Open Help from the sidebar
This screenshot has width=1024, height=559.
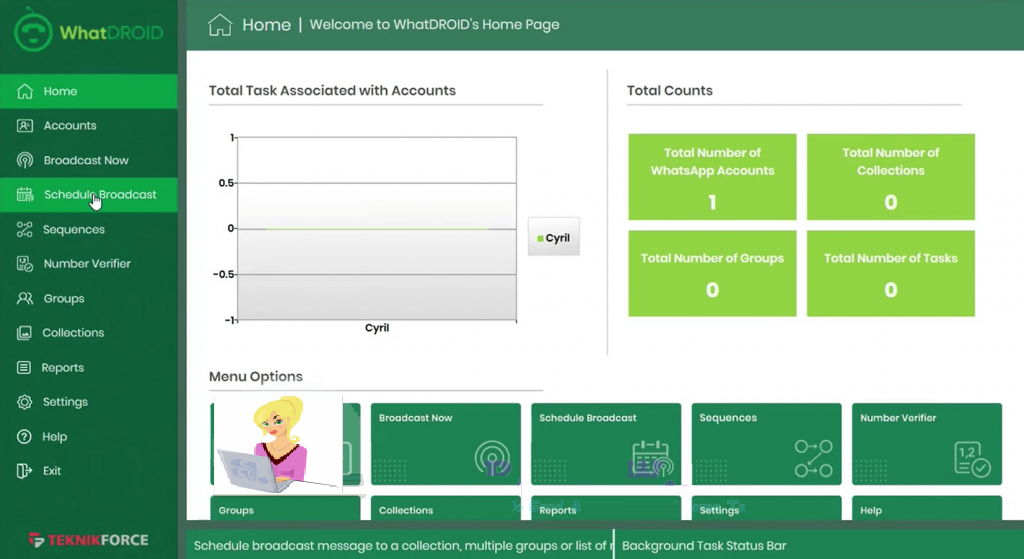click(x=89, y=436)
